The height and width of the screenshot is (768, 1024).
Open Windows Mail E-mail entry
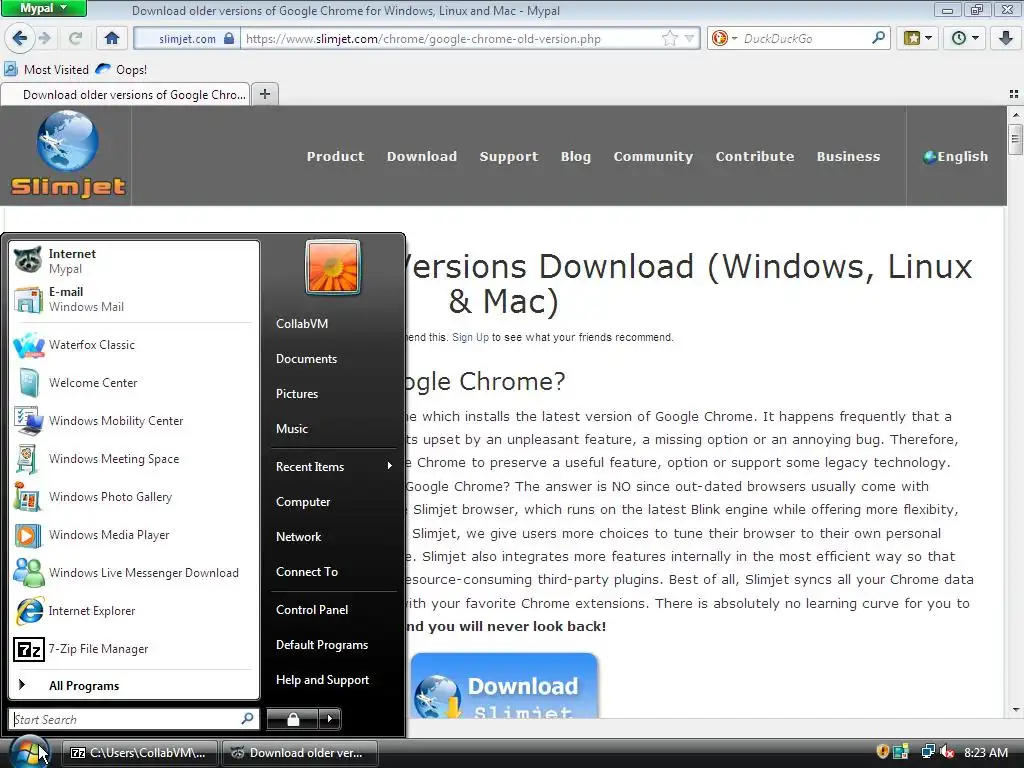point(134,298)
